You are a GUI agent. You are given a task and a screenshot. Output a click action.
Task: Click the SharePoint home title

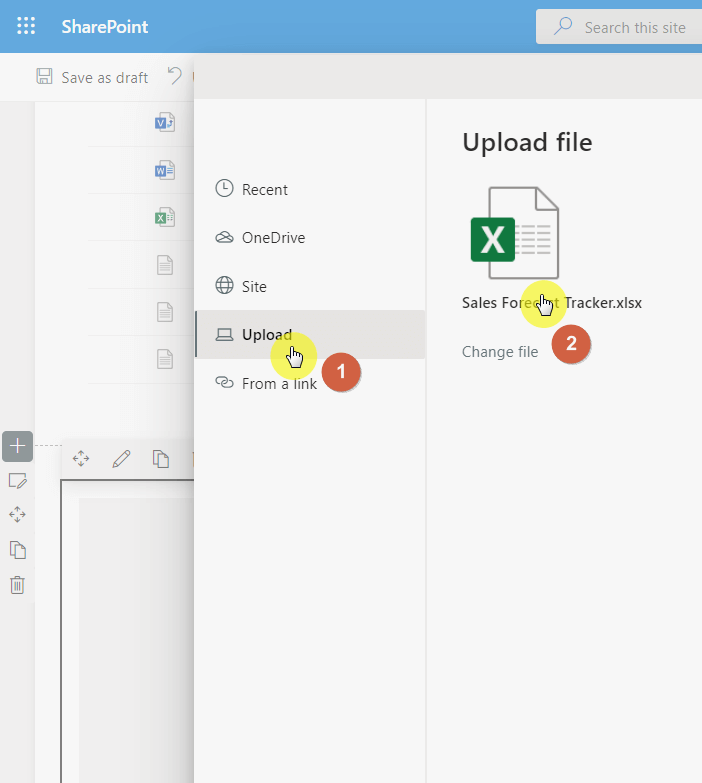click(x=105, y=26)
